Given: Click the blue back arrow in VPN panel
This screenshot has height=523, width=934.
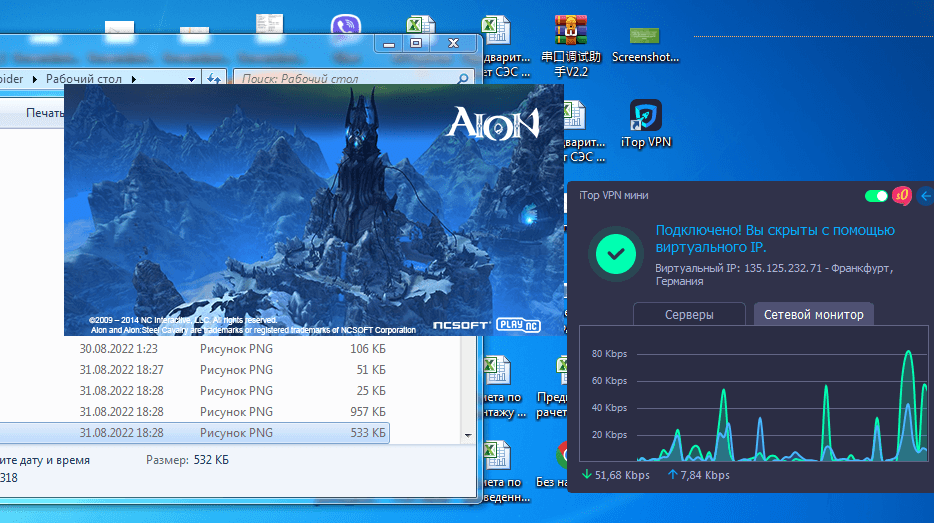Looking at the screenshot, I should 924,196.
